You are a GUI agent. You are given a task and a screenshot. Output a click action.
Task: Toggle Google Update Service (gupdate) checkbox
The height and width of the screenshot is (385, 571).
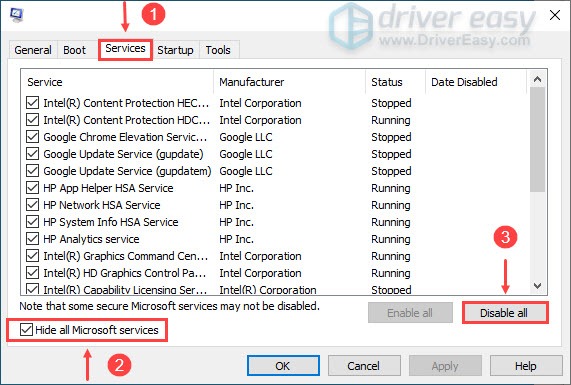point(32,154)
